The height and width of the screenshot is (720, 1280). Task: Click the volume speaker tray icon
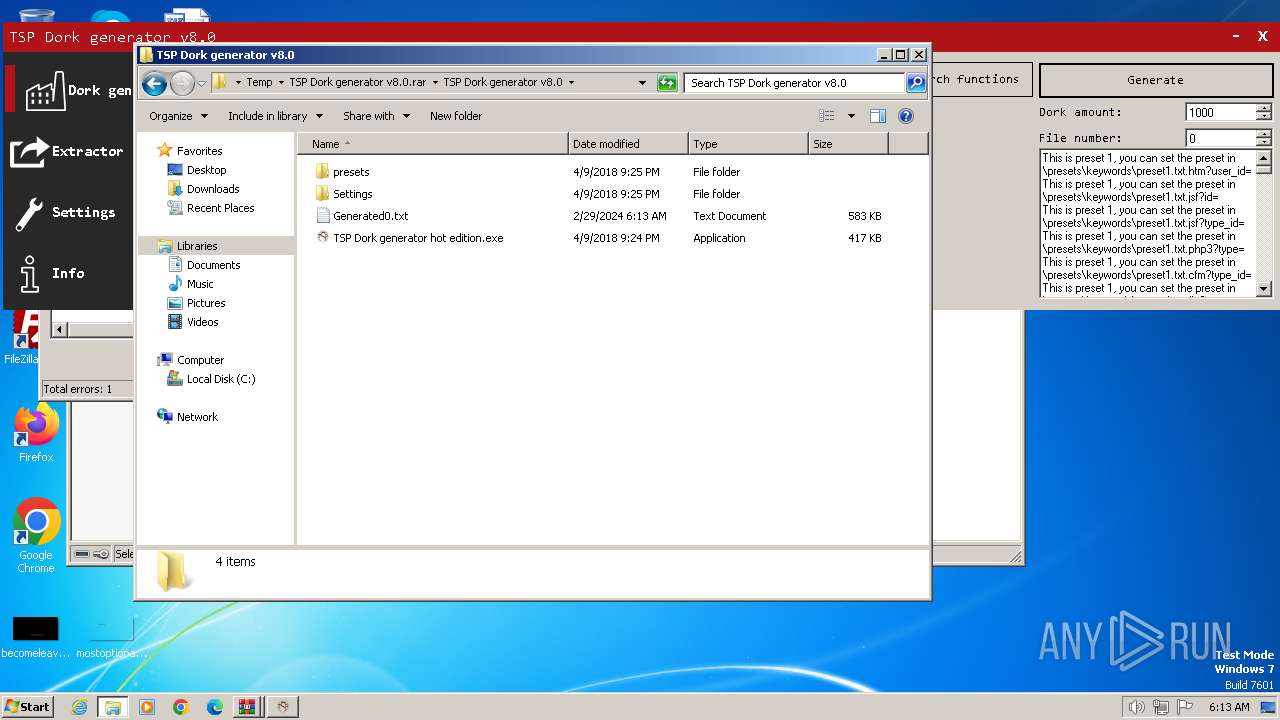(x=1136, y=707)
